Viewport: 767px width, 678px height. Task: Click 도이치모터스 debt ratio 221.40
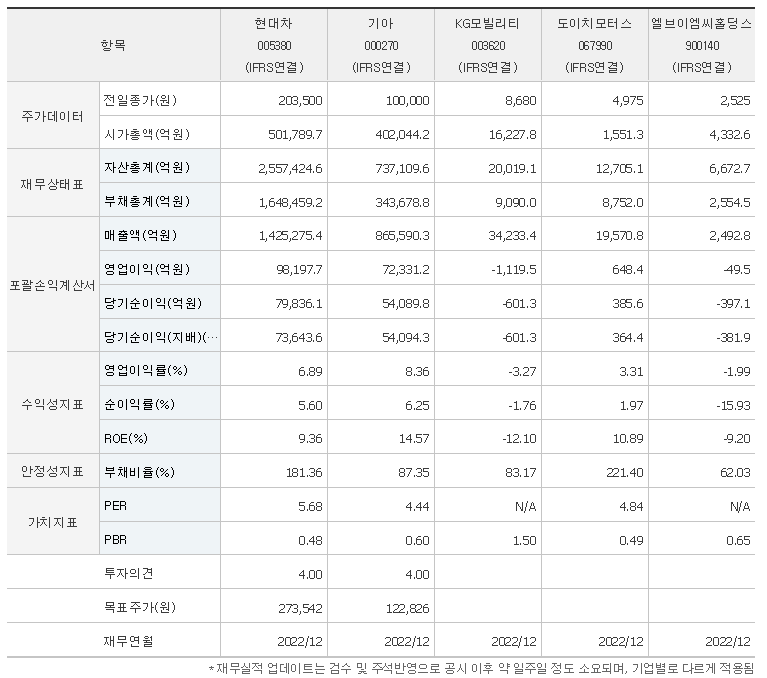[624, 473]
